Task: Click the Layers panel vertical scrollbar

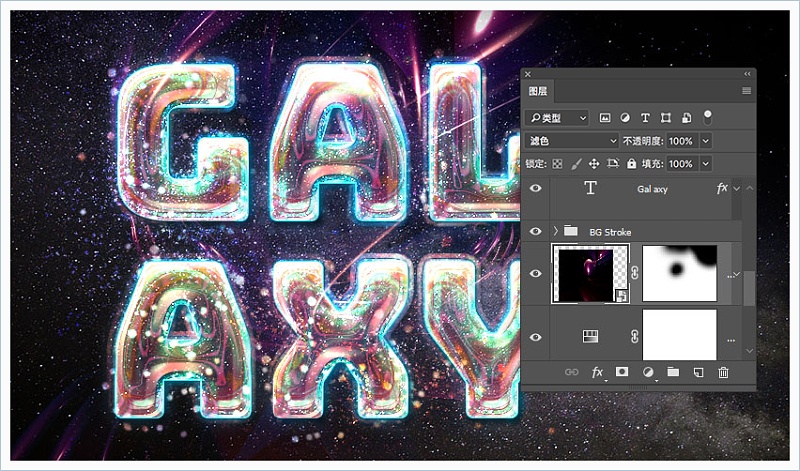Action: (749, 285)
